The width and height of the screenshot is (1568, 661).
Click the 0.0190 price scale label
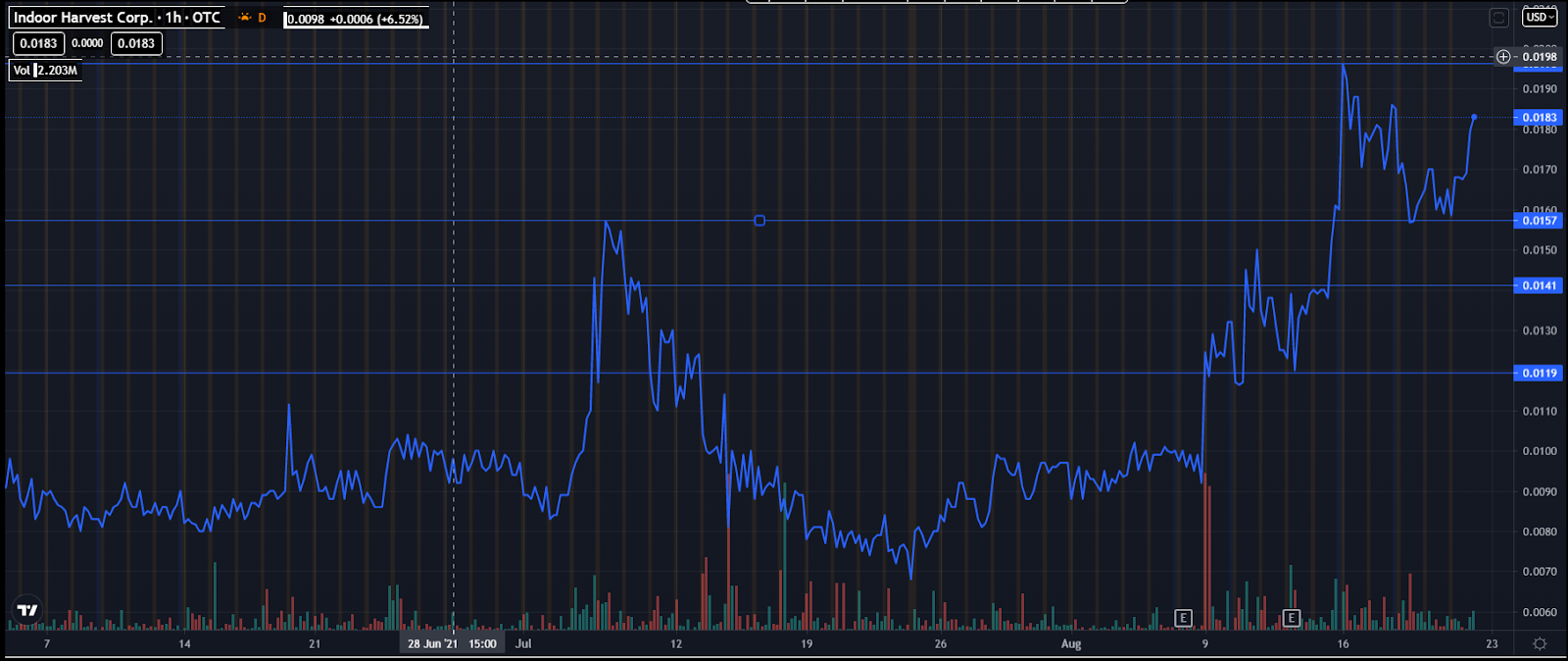[1540, 89]
